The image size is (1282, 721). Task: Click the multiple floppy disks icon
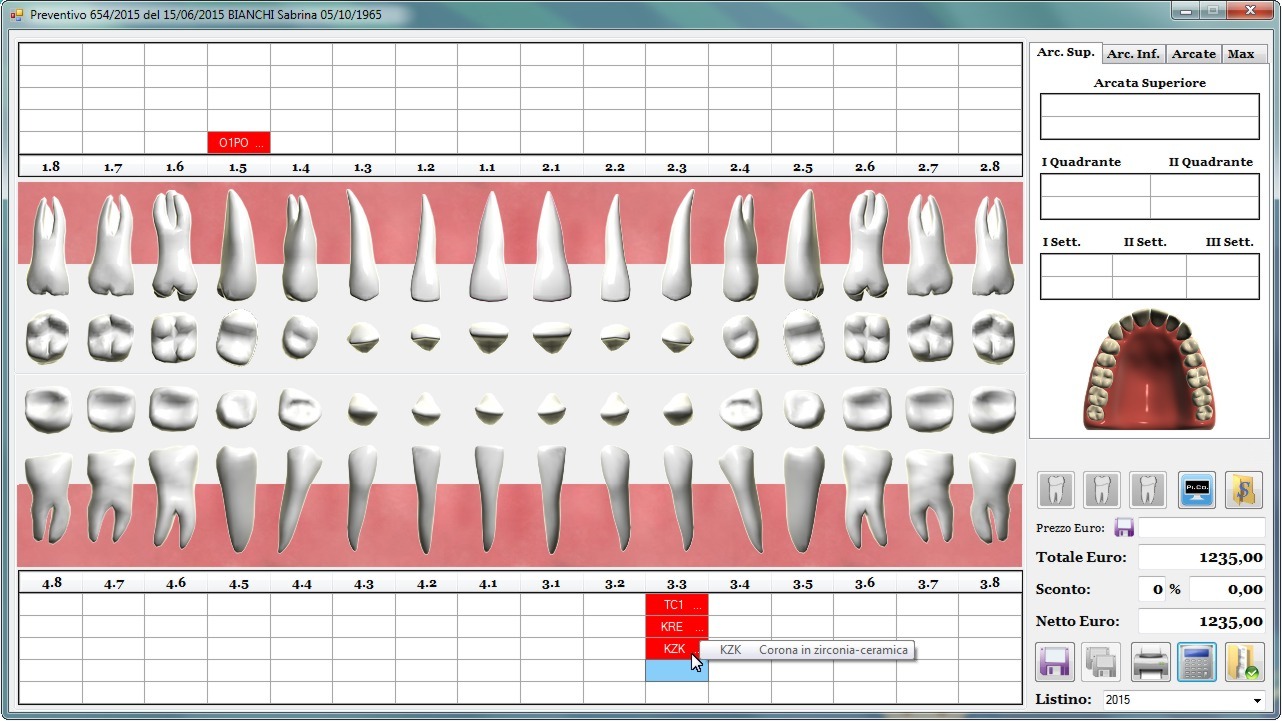point(1102,662)
